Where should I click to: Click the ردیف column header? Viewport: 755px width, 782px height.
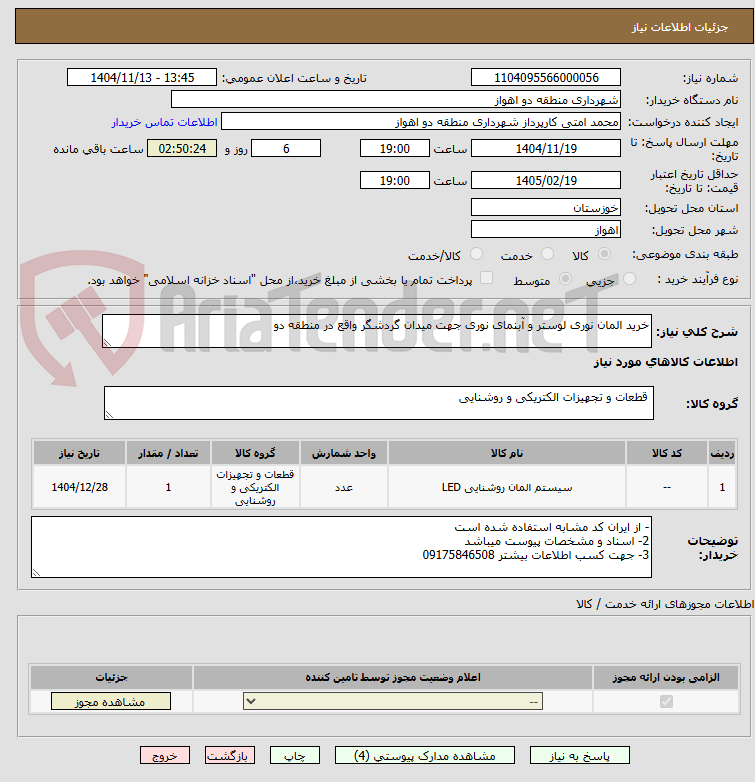(722, 453)
